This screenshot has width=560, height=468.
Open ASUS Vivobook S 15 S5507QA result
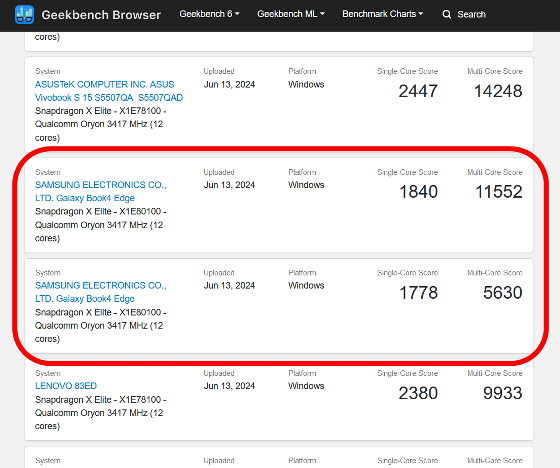pos(109,91)
